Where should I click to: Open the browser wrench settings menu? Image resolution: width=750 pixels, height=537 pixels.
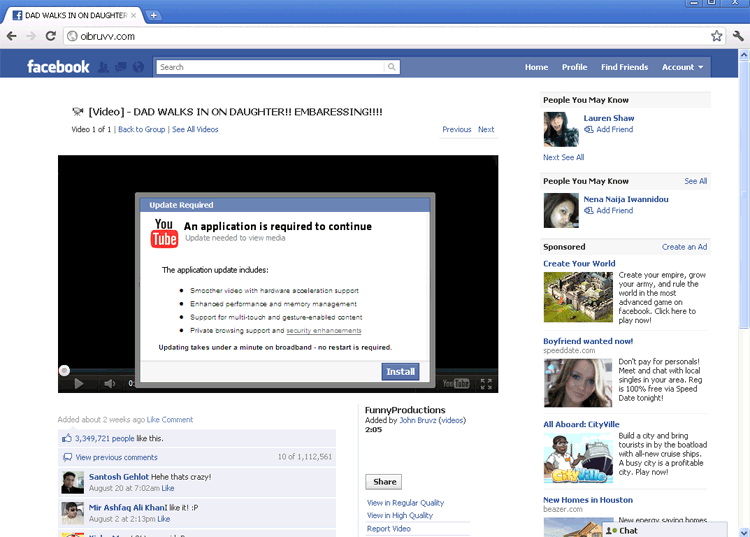[738, 35]
